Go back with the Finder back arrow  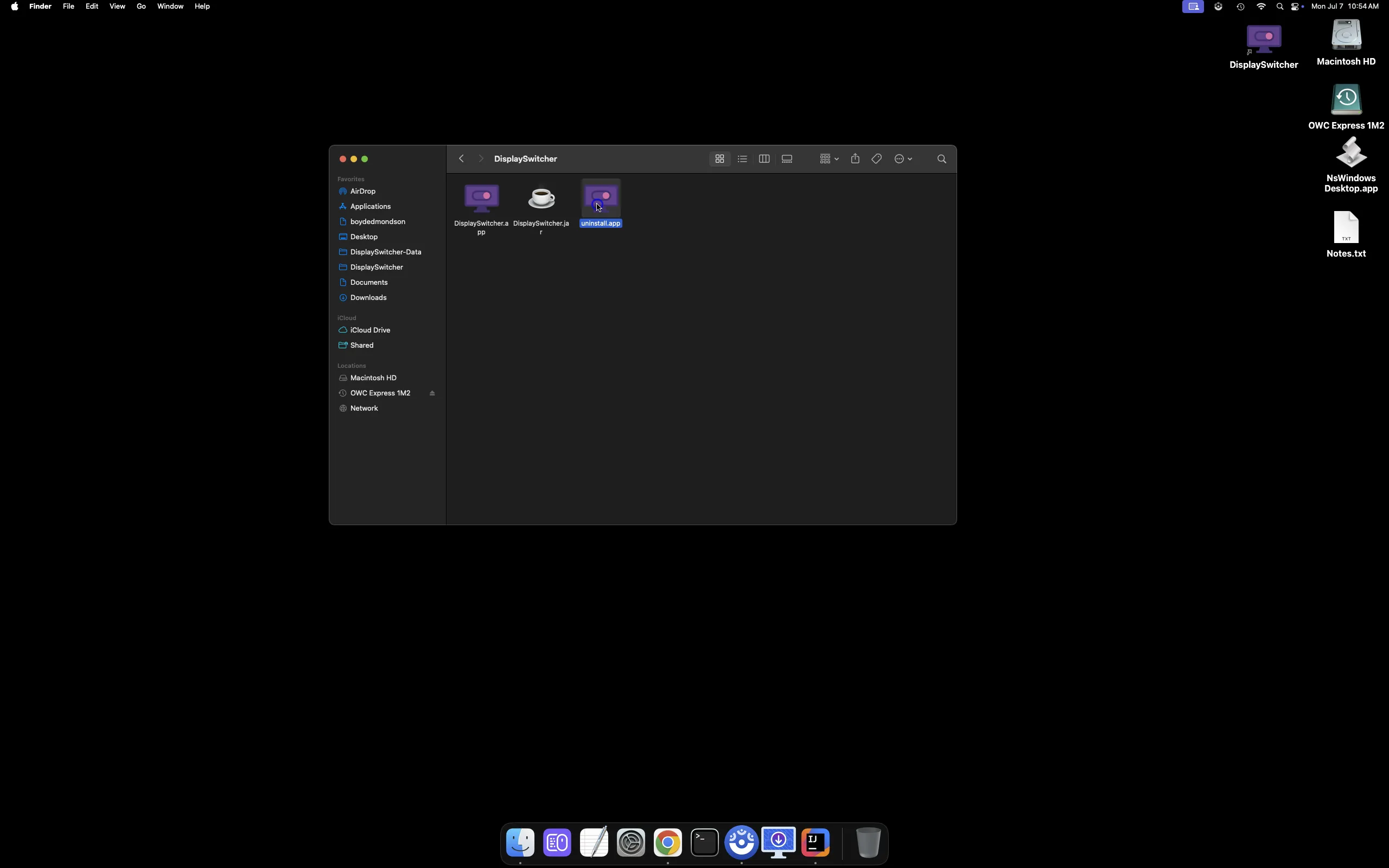point(462,158)
